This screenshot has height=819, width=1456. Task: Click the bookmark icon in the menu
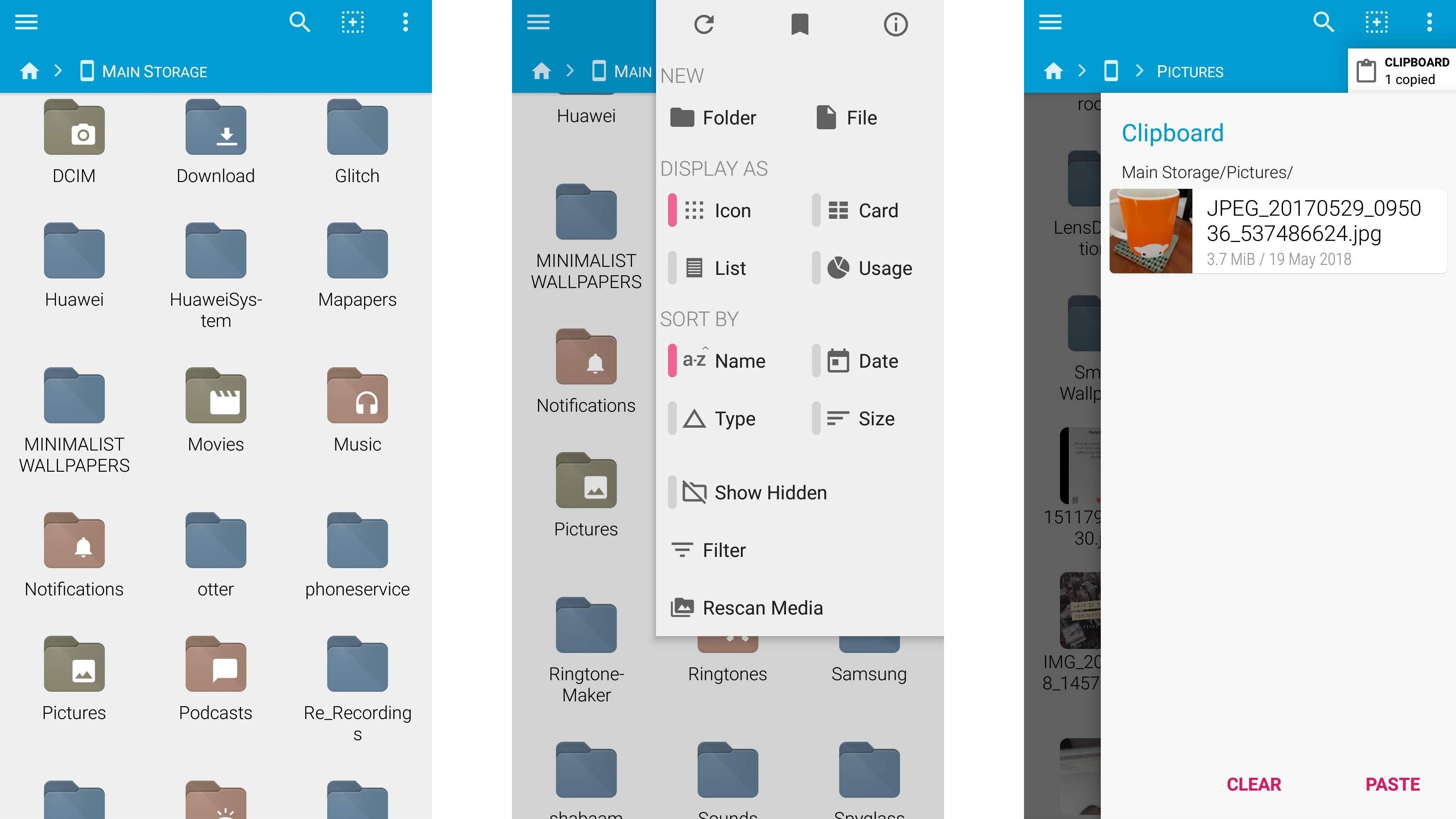pos(799,24)
